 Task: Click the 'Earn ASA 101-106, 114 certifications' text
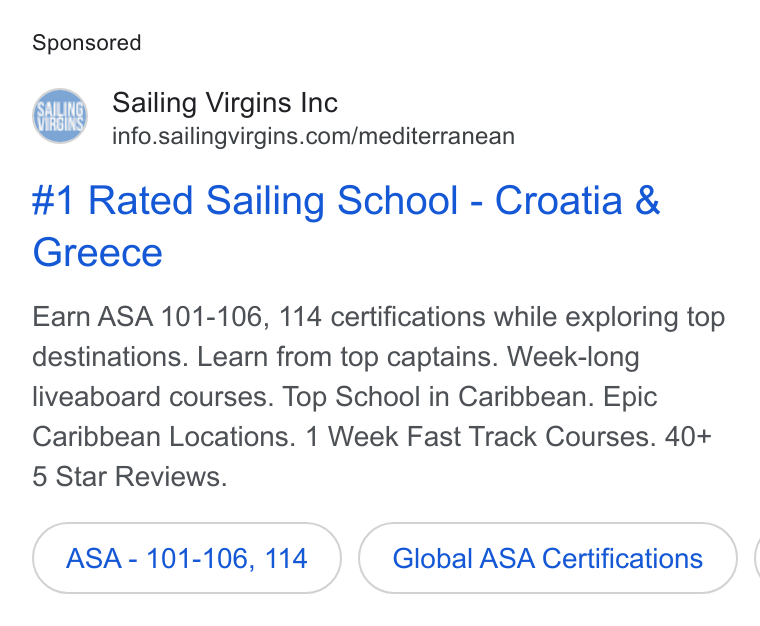click(259, 317)
